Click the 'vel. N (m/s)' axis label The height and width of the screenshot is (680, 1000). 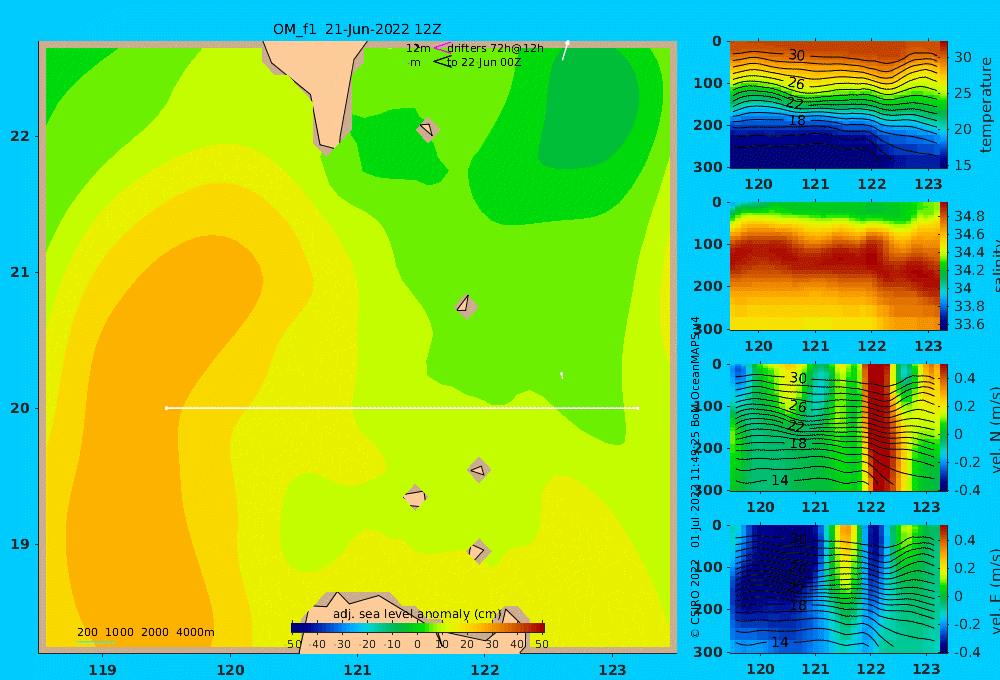click(x=995, y=429)
